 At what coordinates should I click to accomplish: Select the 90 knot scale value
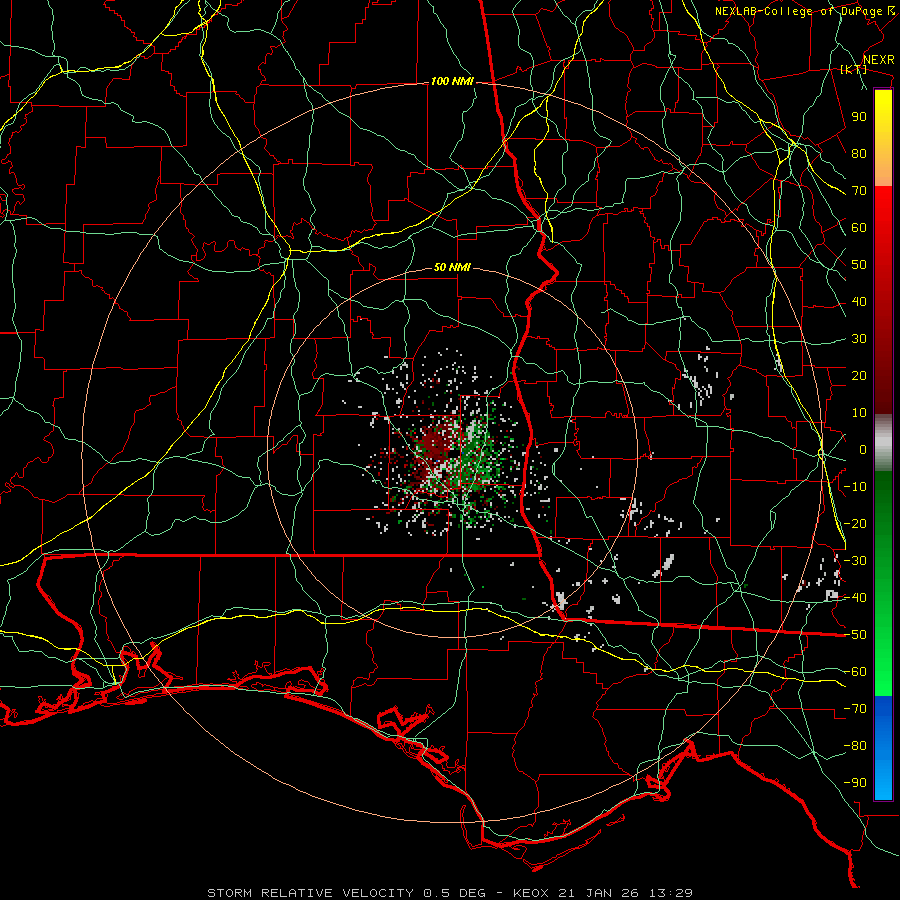tap(859, 117)
